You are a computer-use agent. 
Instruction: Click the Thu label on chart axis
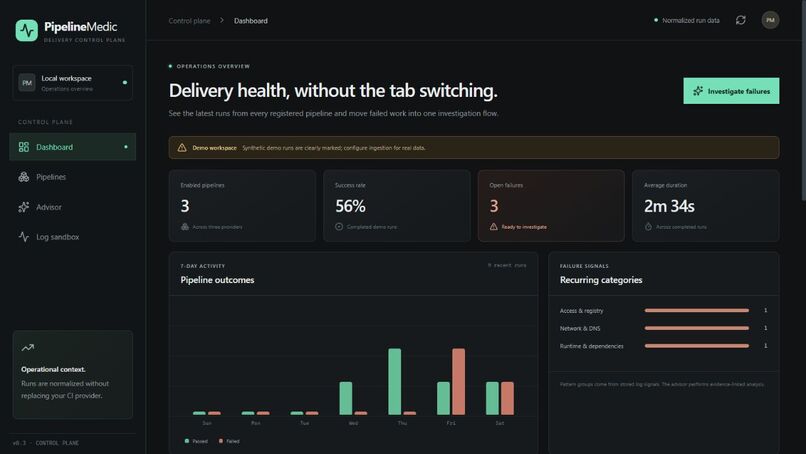click(x=402, y=423)
